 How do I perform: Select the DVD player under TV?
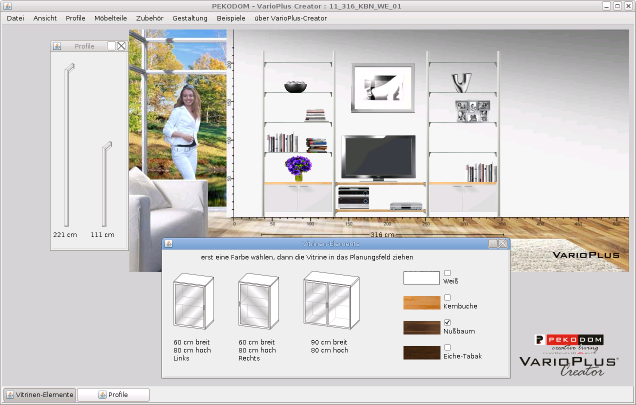pyautogui.click(x=406, y=206)
